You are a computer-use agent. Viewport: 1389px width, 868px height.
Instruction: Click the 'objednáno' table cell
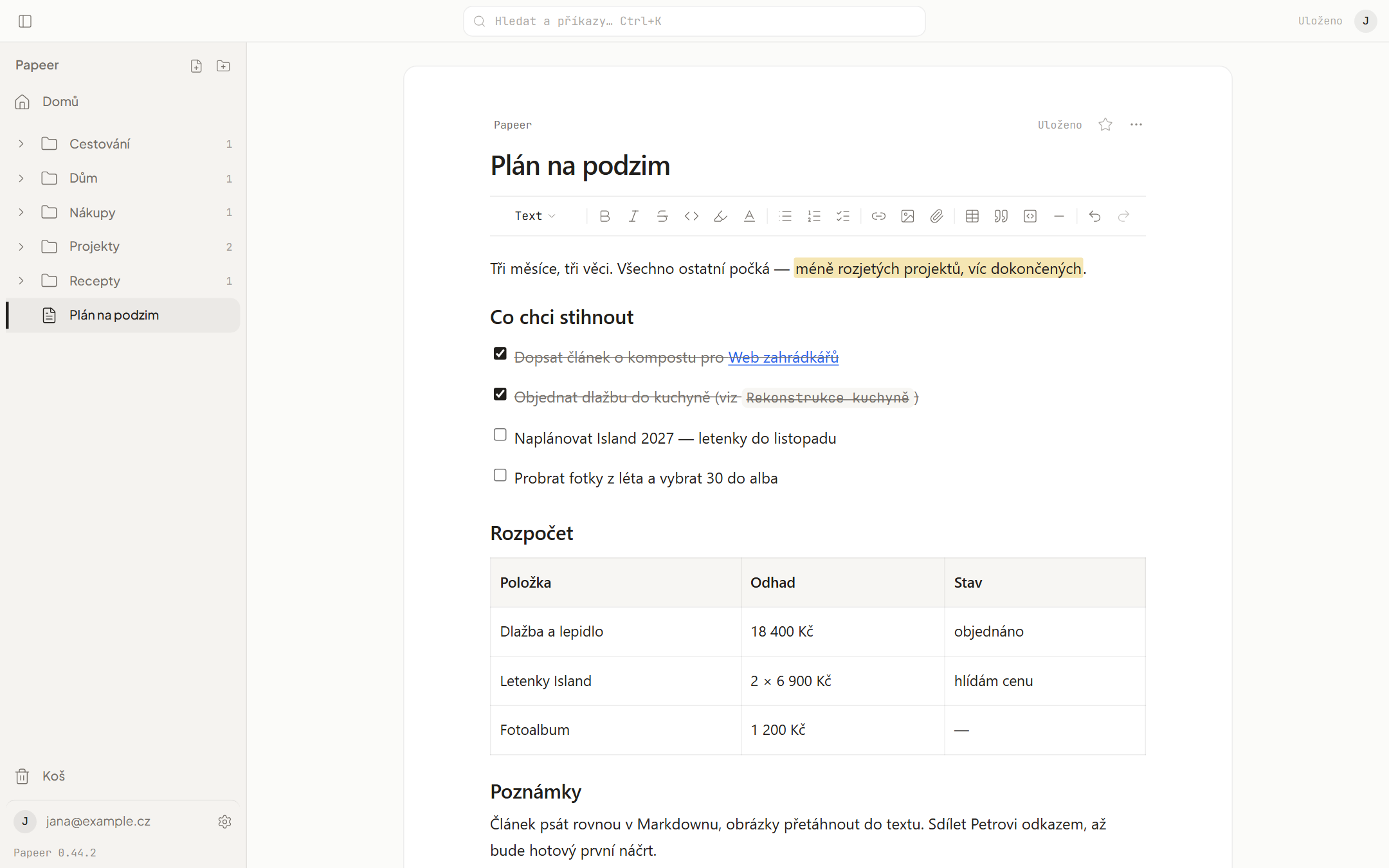click(x=1045, y=631)
